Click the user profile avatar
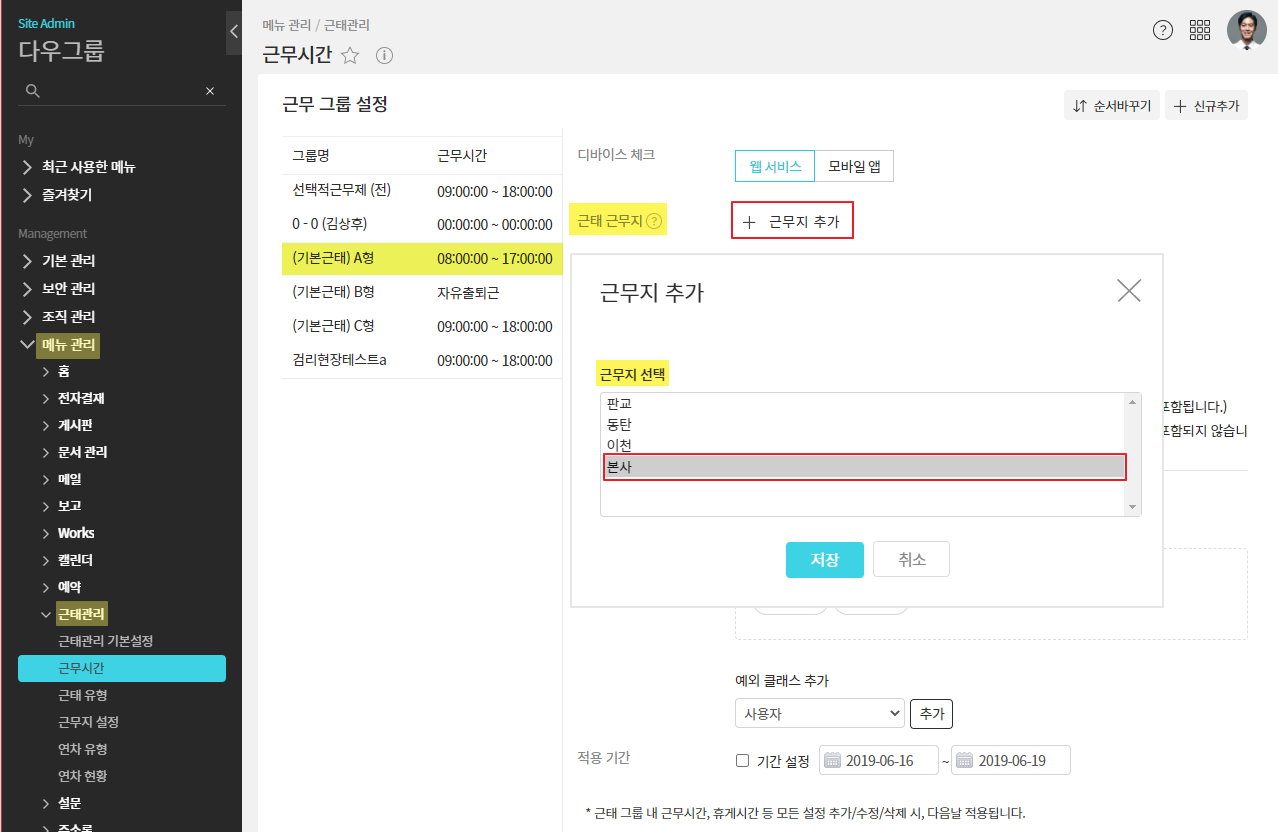1278x832 pixels. click(x=1246, y=30)
